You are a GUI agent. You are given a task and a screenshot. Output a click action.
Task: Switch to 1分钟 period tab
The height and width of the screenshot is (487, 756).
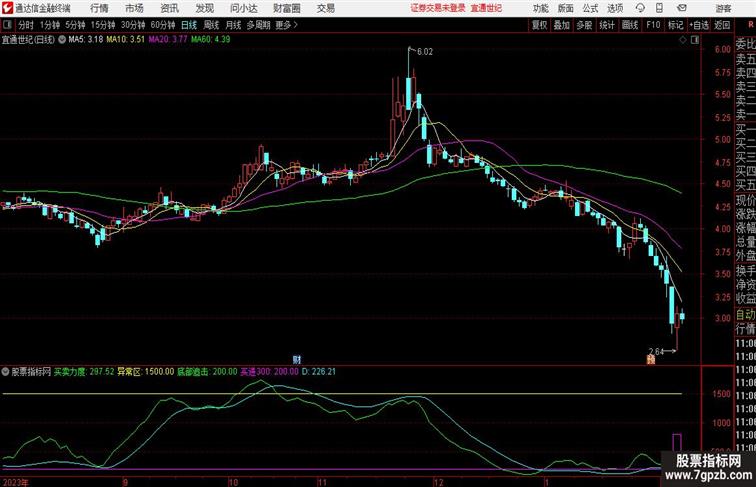[x=50, y=25]
